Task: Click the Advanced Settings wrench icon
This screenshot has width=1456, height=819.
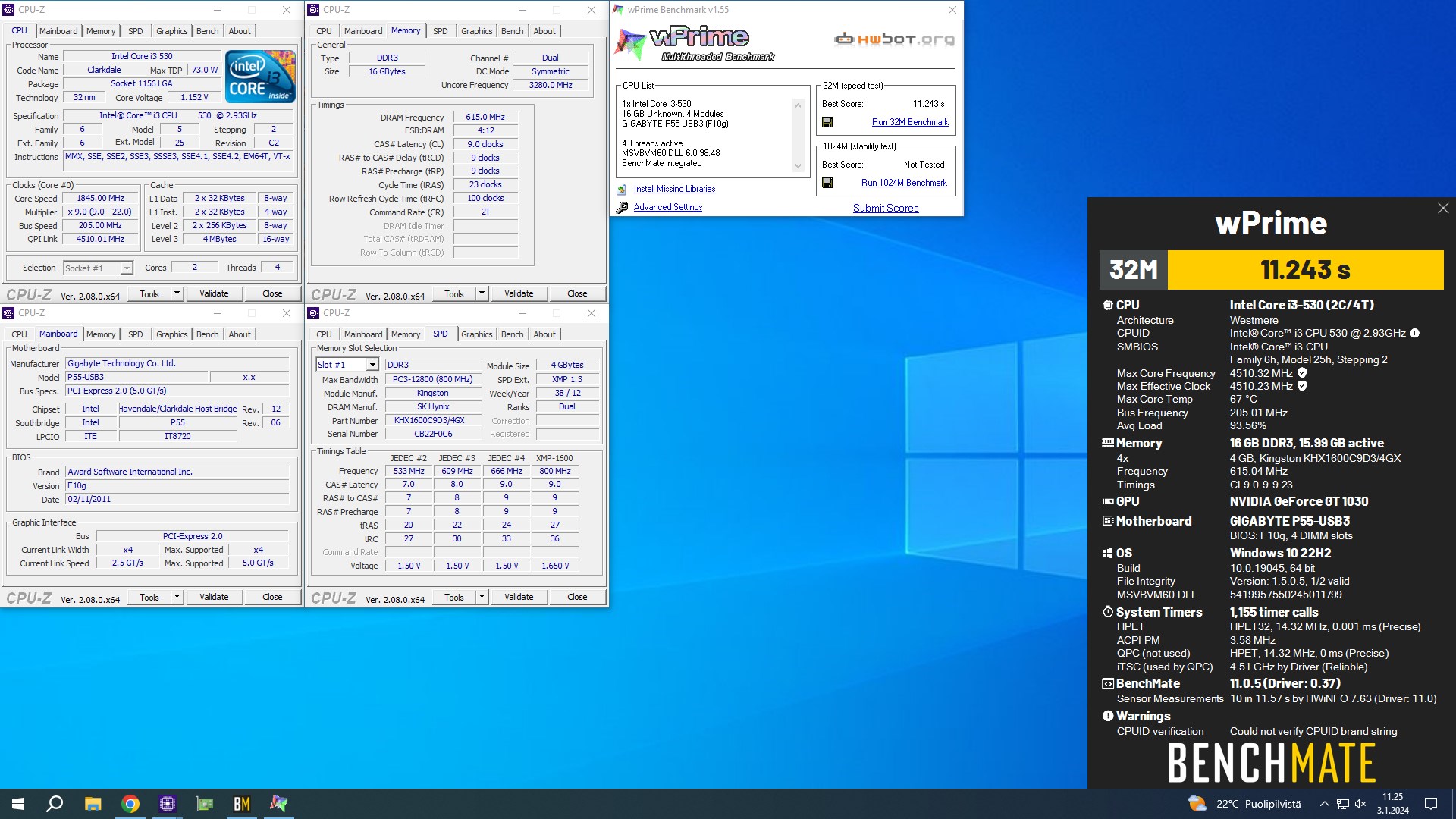Action: (622, 207)
